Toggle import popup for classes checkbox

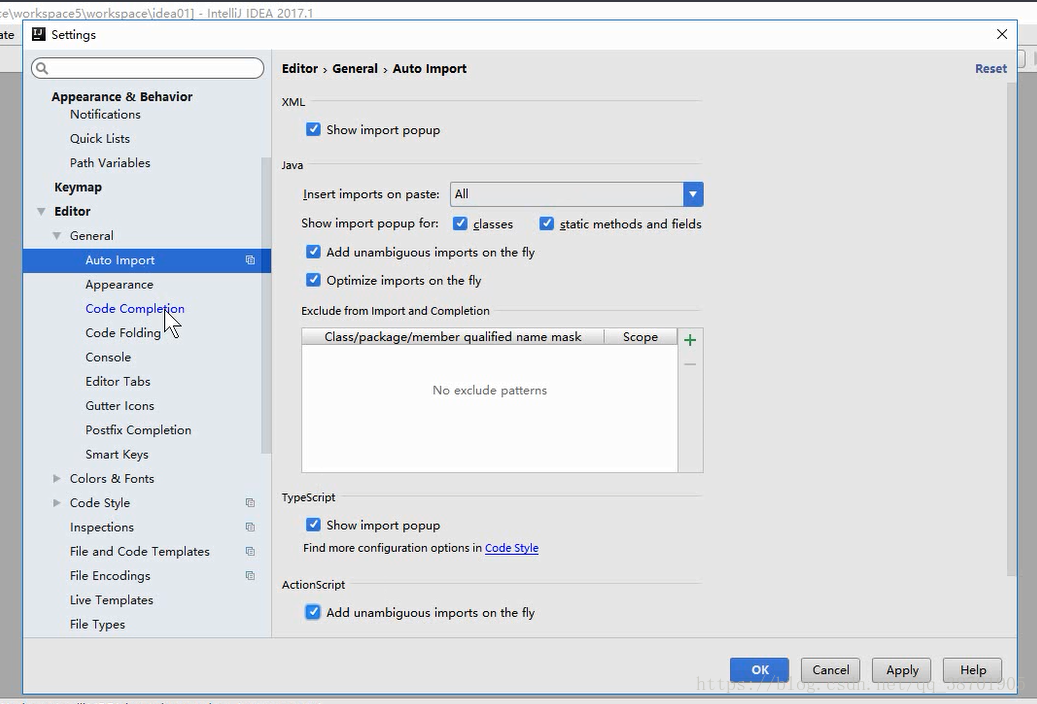(x=460, y=224)
